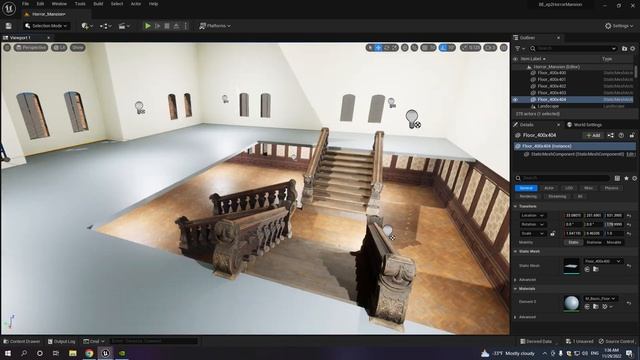Open the Build menu

click(98, 4)
